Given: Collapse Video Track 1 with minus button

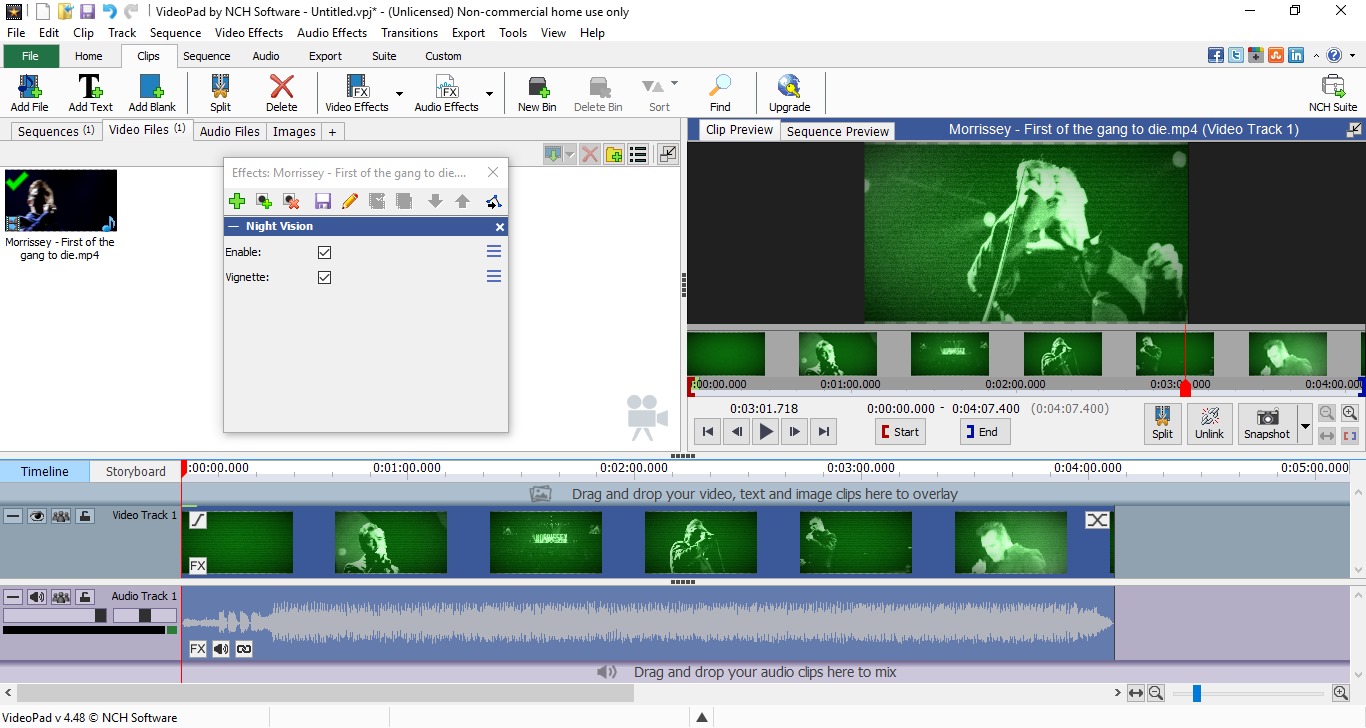Looking at the screenshot, I should 13,516.
